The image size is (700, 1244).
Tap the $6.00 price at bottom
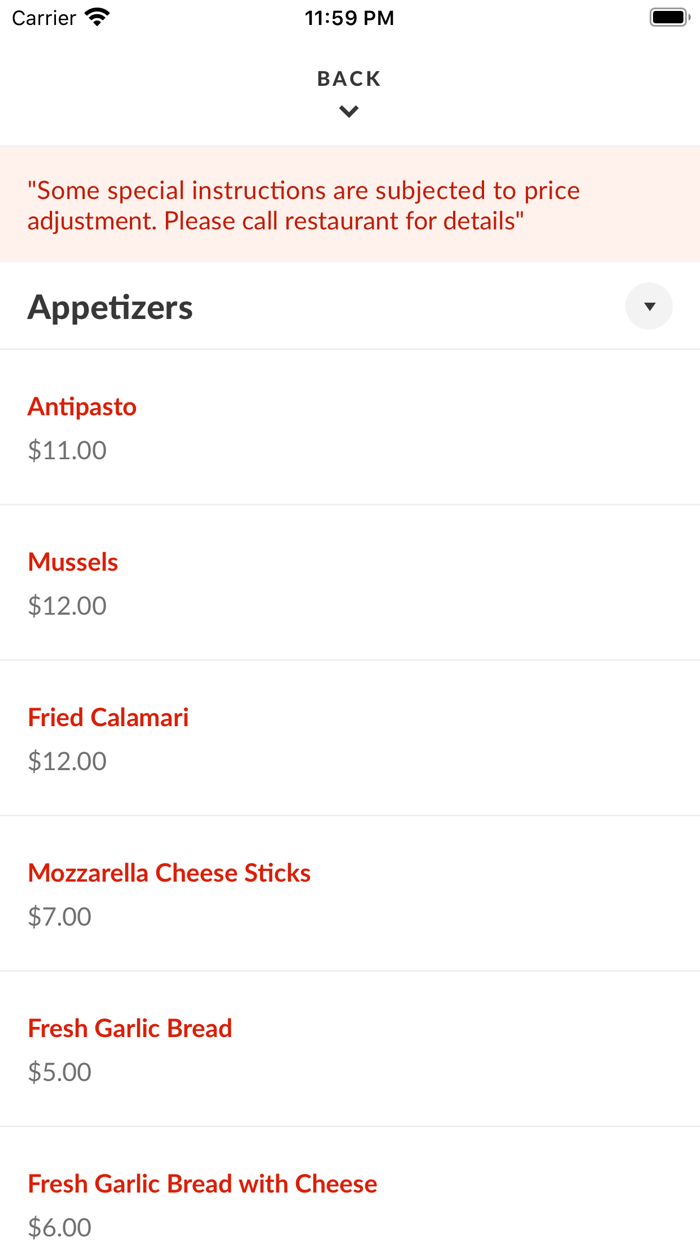(x=59, y=1228)
